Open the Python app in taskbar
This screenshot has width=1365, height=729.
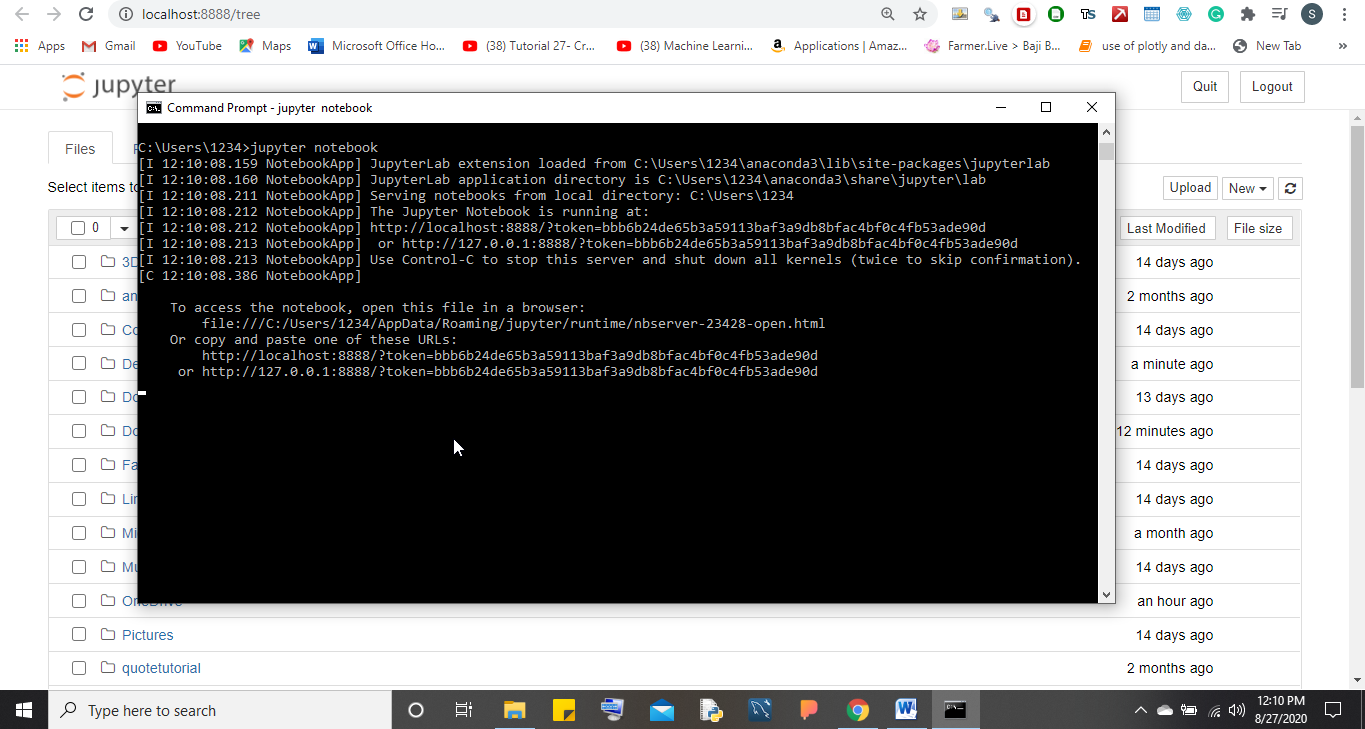coord(710,710)
